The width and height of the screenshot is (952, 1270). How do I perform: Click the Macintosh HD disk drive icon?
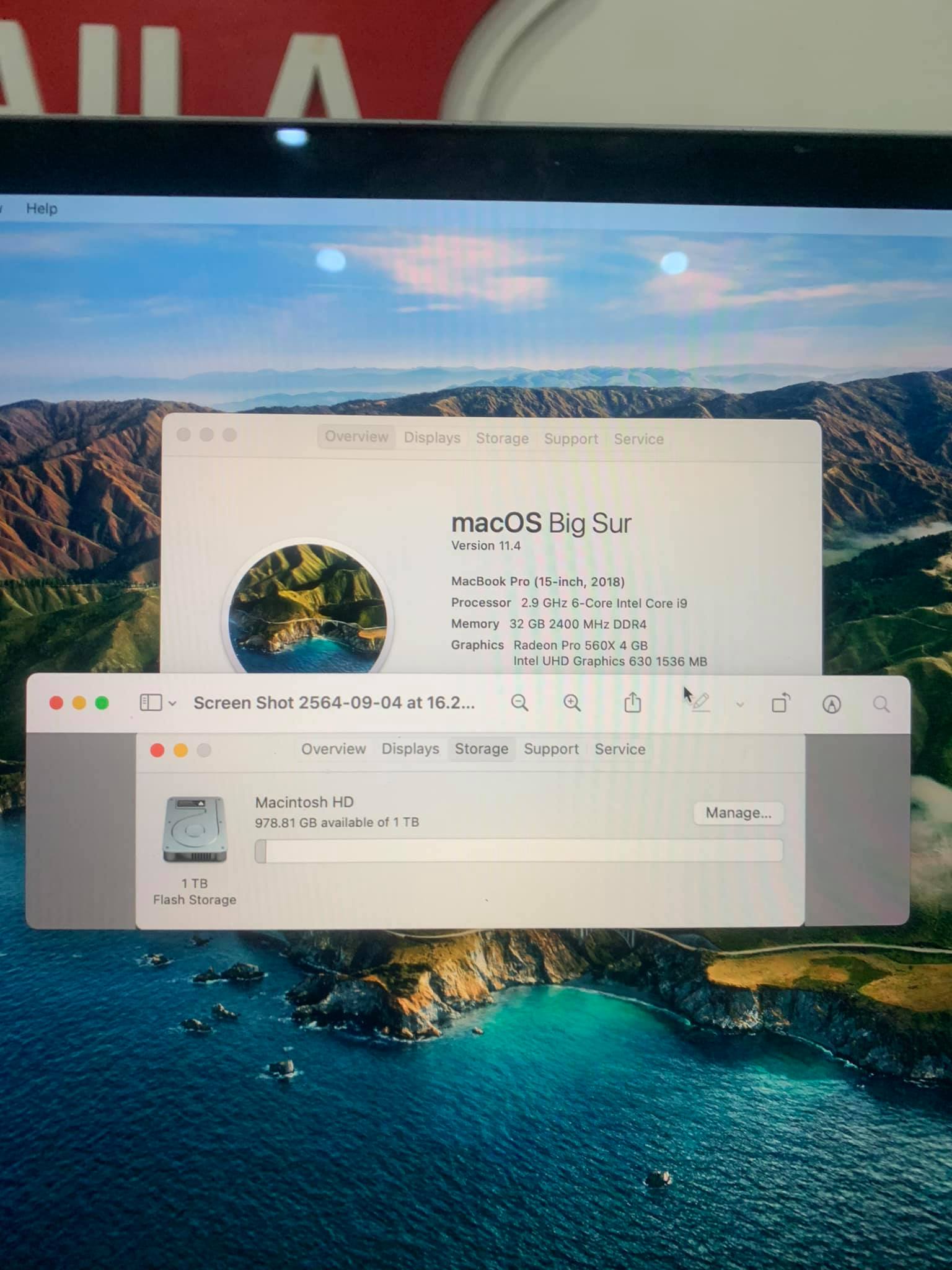195,830
